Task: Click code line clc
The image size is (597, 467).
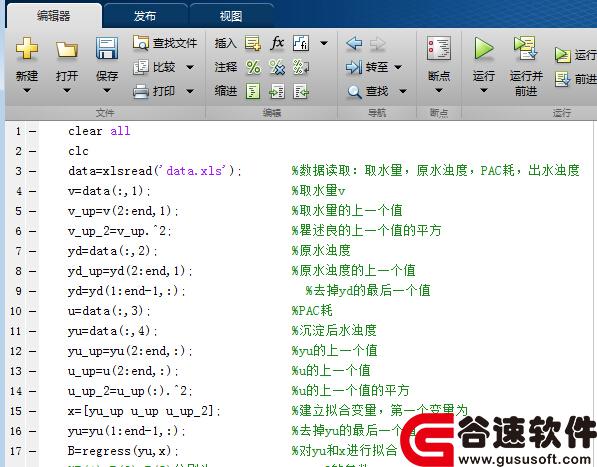Action: 78,151
